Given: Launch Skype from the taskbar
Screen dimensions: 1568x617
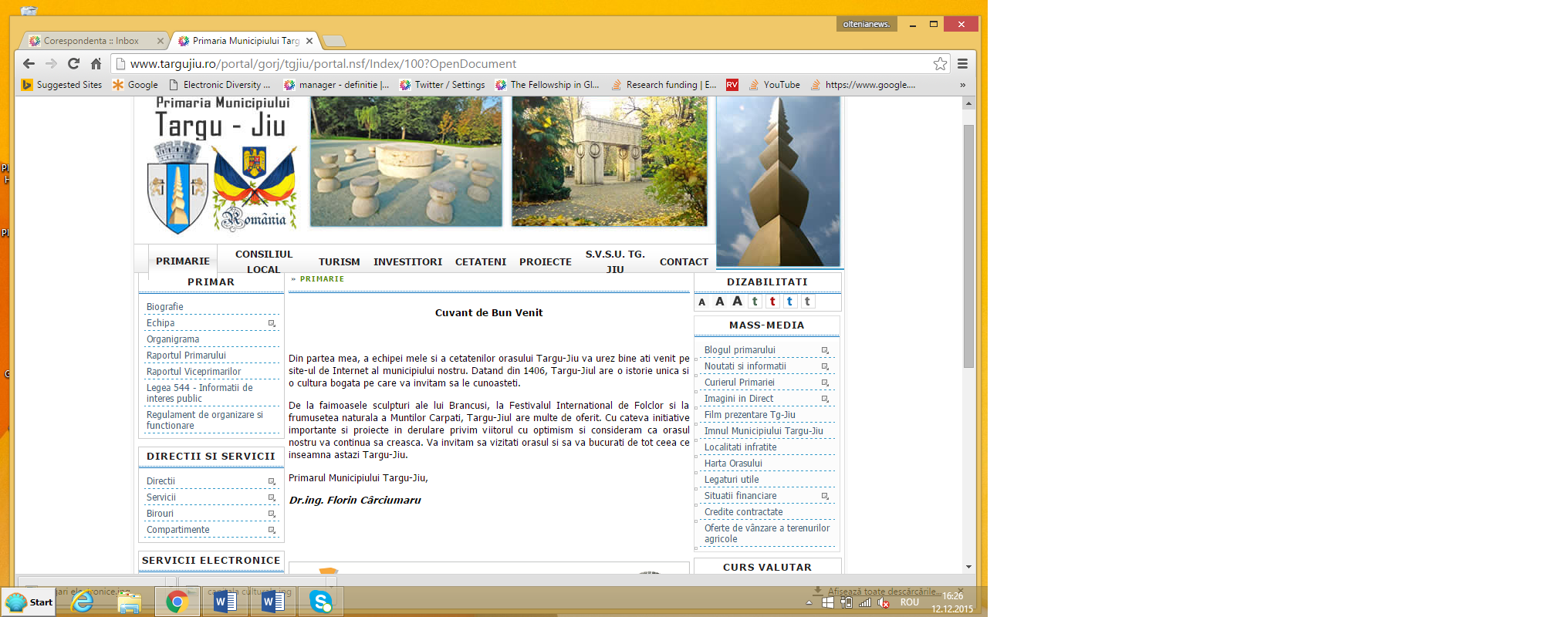Looking at the screenshot, I should [x=320, y=602].
